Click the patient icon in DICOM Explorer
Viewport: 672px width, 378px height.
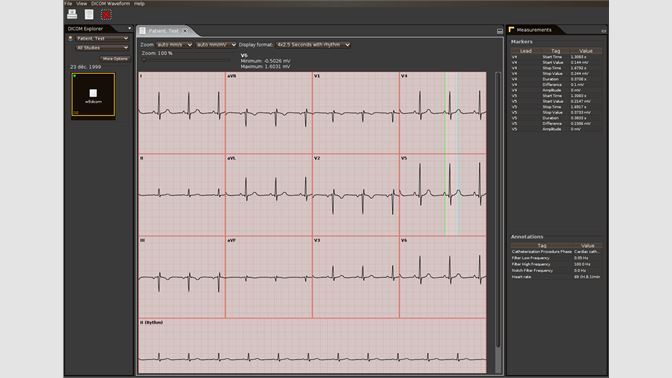(71, 38)
